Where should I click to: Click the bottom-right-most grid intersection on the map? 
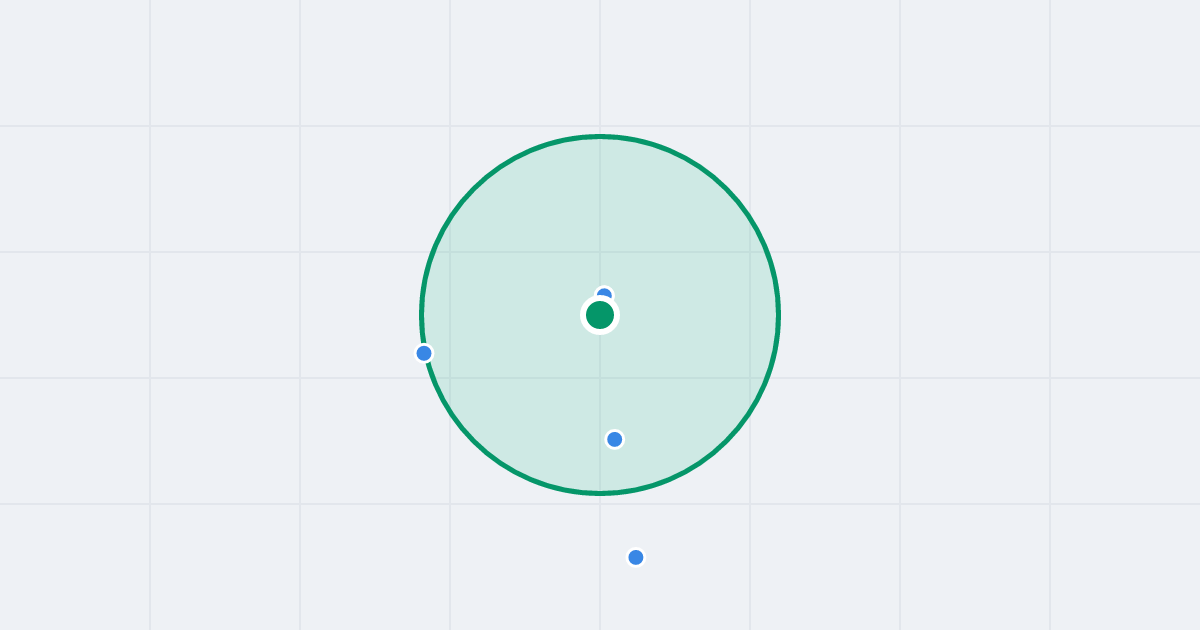point(1050,504)
